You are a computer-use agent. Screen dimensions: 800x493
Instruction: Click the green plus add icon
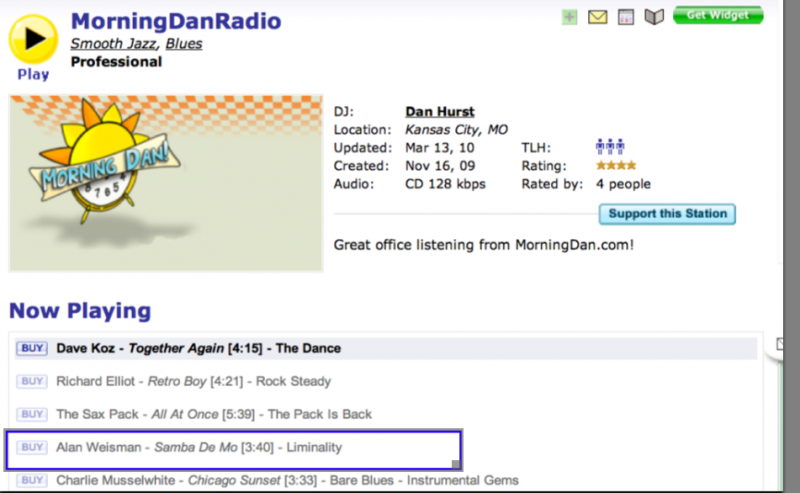click(569, 16)
